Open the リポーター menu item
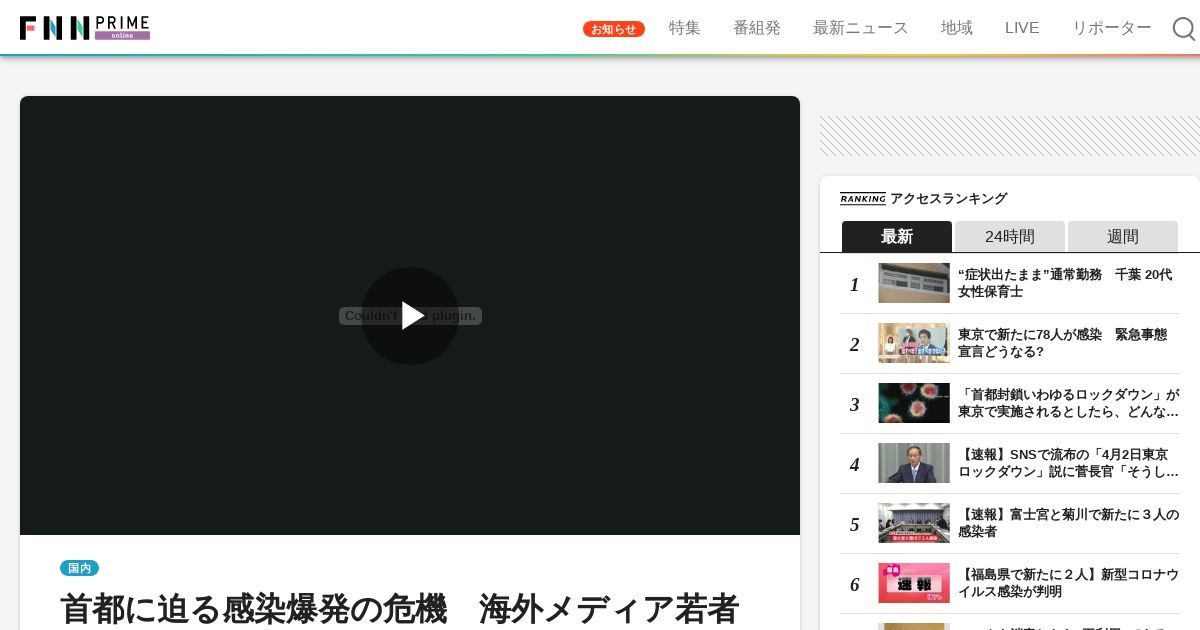 (1112, 28)
